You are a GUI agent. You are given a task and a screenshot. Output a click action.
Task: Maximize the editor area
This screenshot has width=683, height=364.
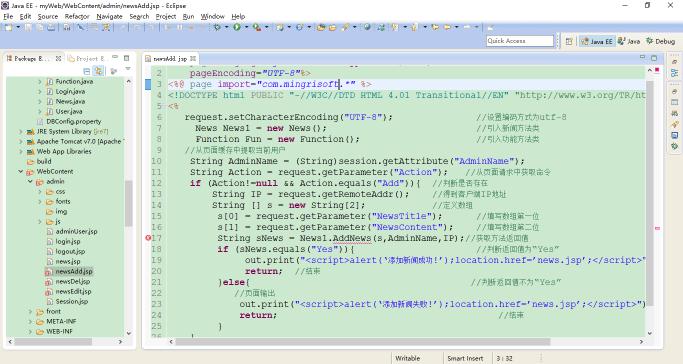pyautogui.click(x=654, y=57)
